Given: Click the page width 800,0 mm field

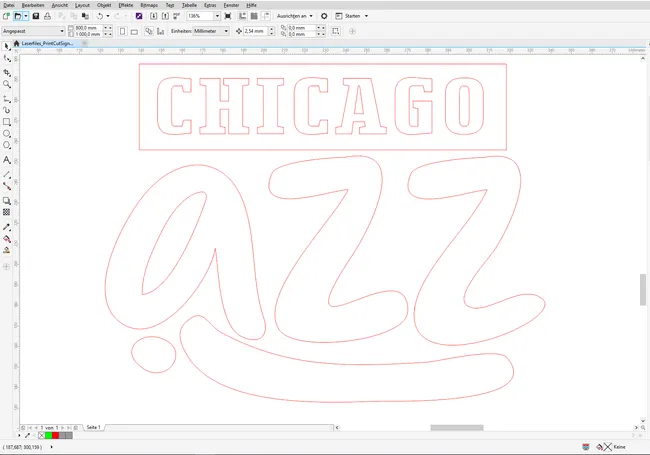Looking at the screenshot, I should [x=88, y=28].
